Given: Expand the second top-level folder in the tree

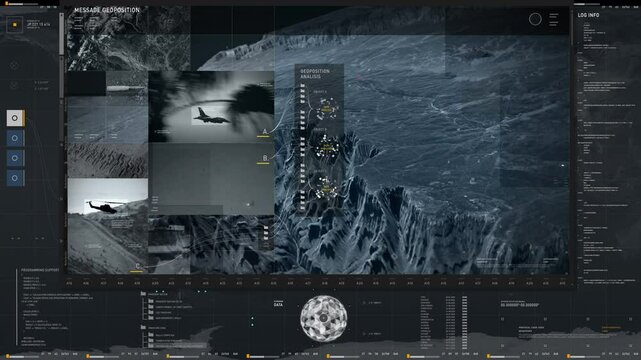Looking at the screenshot, I should [143, 327].
